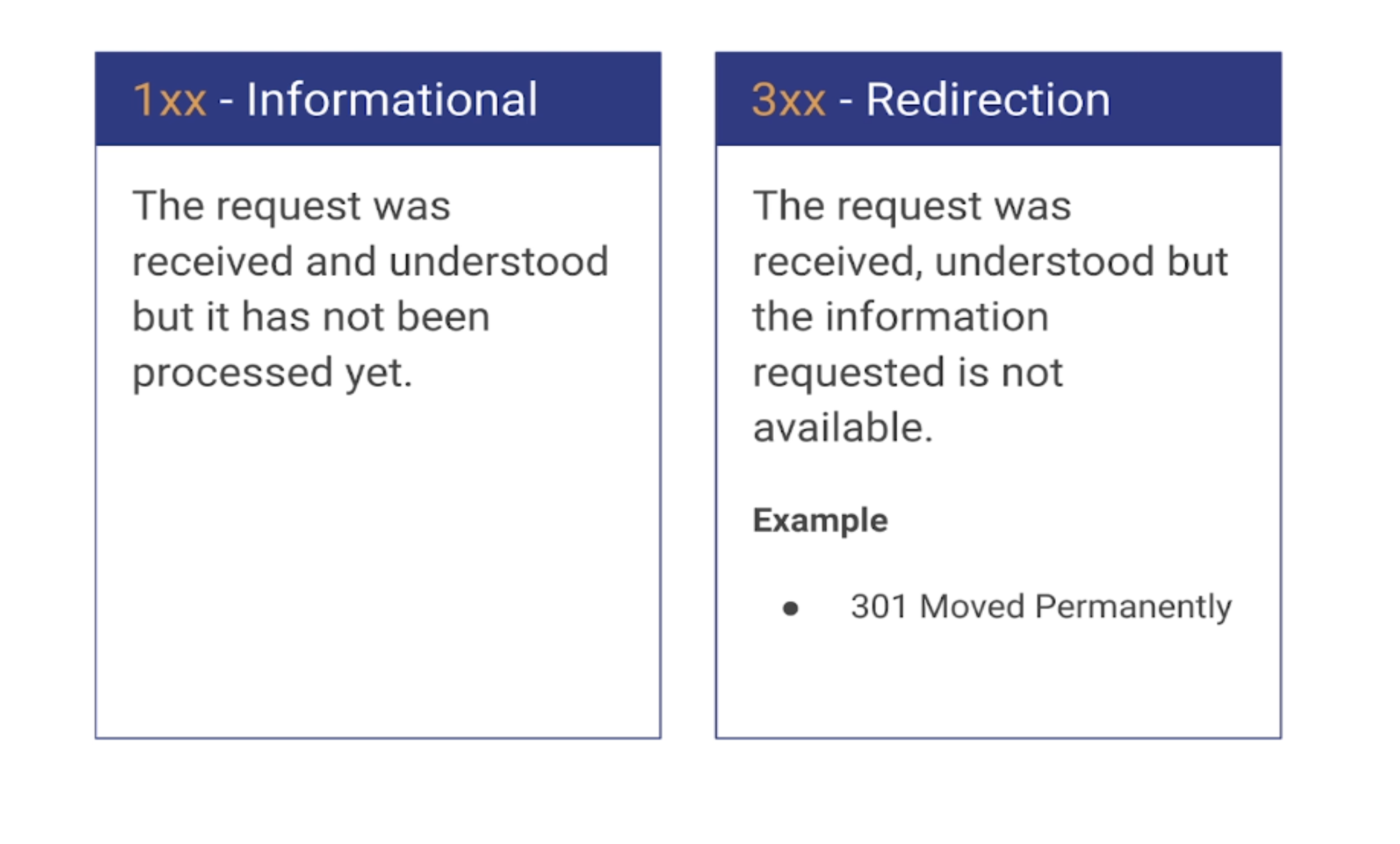This screenshot has width=1400, height=844.
Task: Click "The request was" in Informational card
Action: click(291, 206)
